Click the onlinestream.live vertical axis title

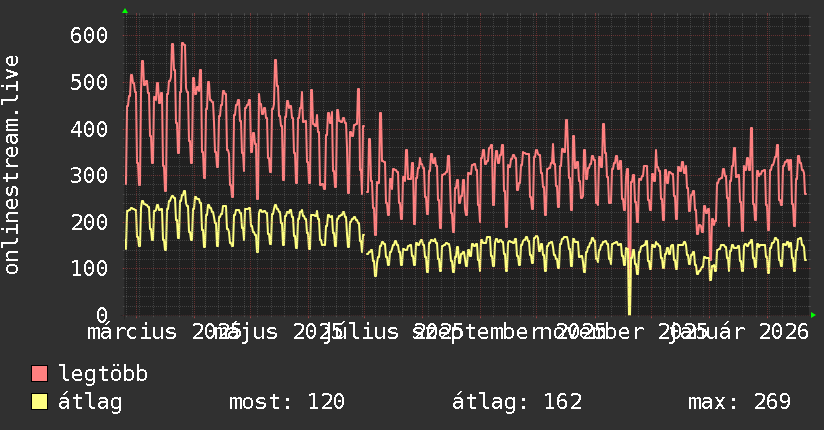tap(11, 165)
